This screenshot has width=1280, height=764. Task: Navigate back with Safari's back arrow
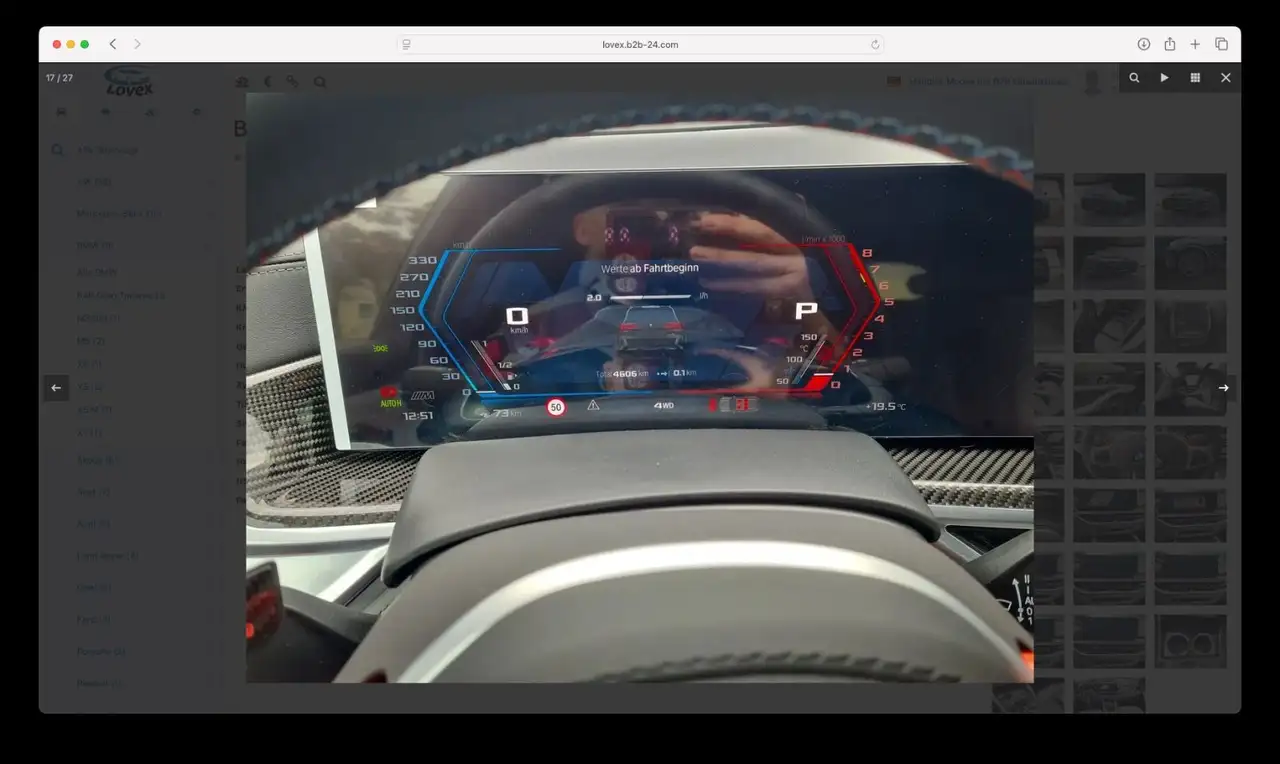113,44
